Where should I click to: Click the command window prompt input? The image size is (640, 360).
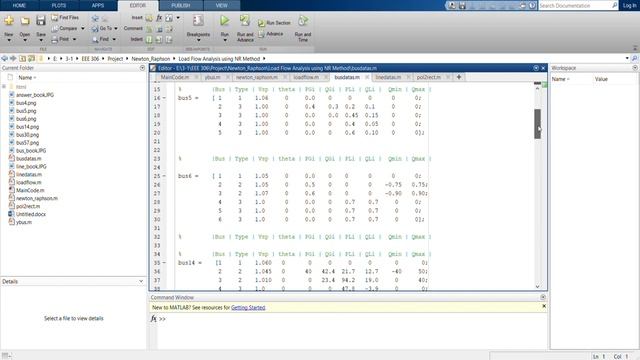coord(351,319)
